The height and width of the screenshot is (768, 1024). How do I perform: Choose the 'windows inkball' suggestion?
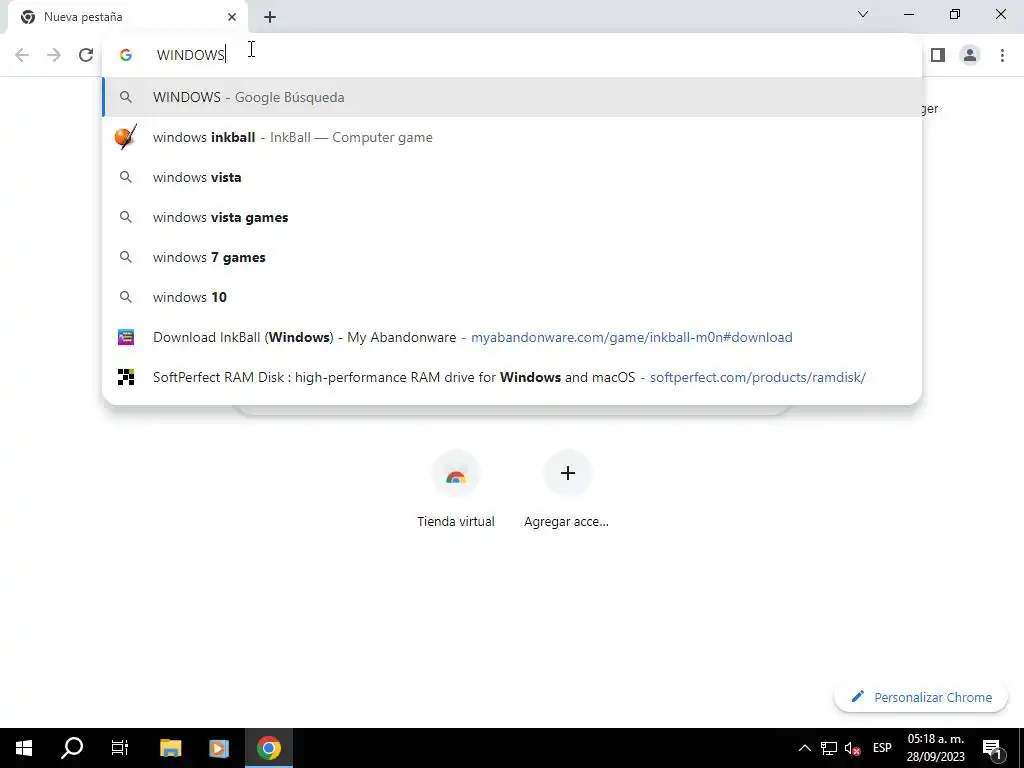[512, 137]
